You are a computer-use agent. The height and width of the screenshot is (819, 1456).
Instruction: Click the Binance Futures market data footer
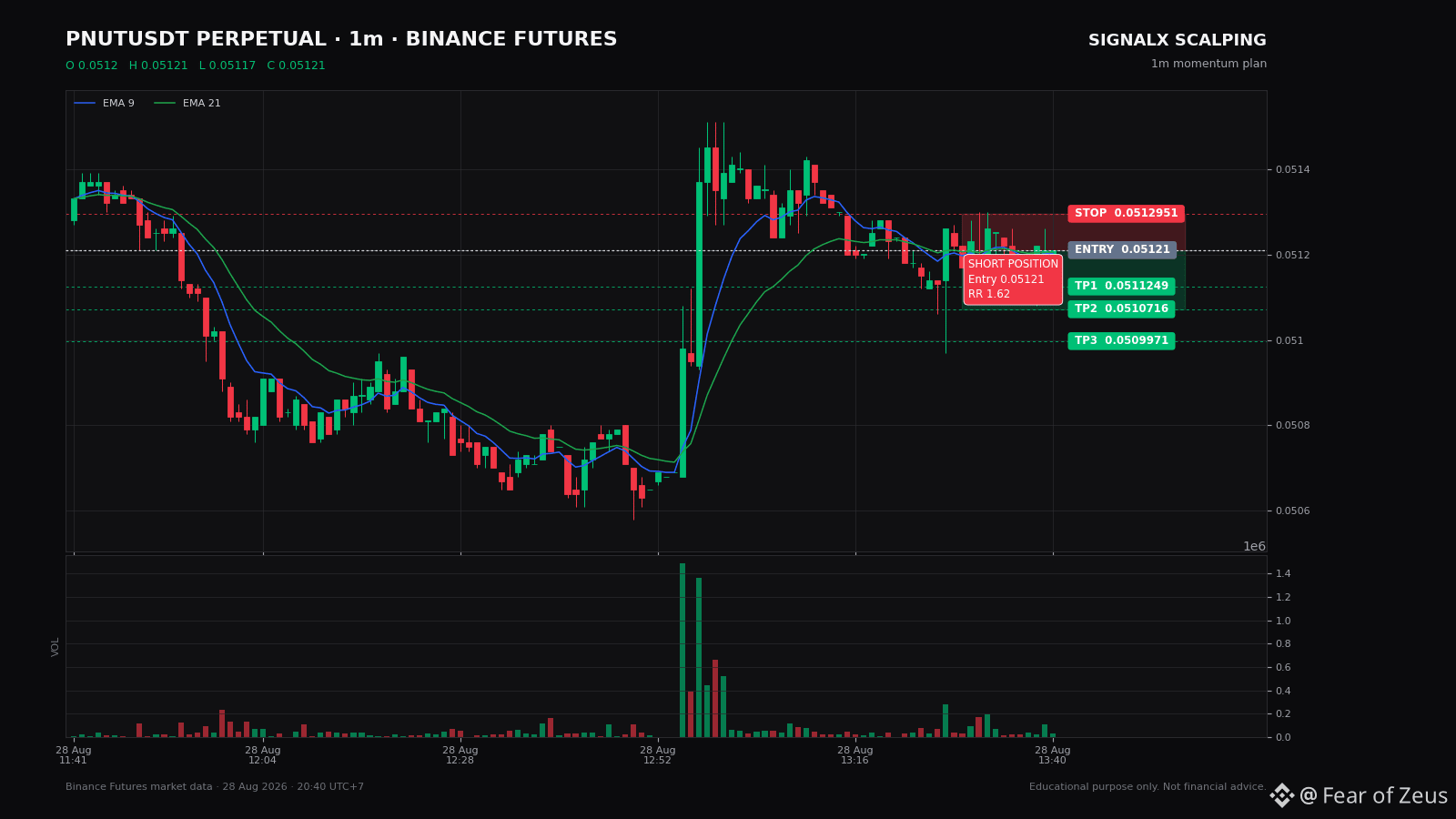215,787
